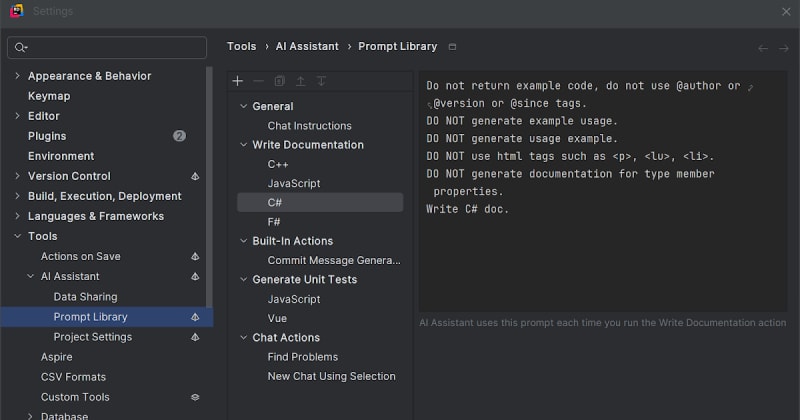Image resolution: width=800 pixels, height=420 pixels.
Task: Click the icon next to Prompt Library breadcrumb
Action: (x=453, y=47)
